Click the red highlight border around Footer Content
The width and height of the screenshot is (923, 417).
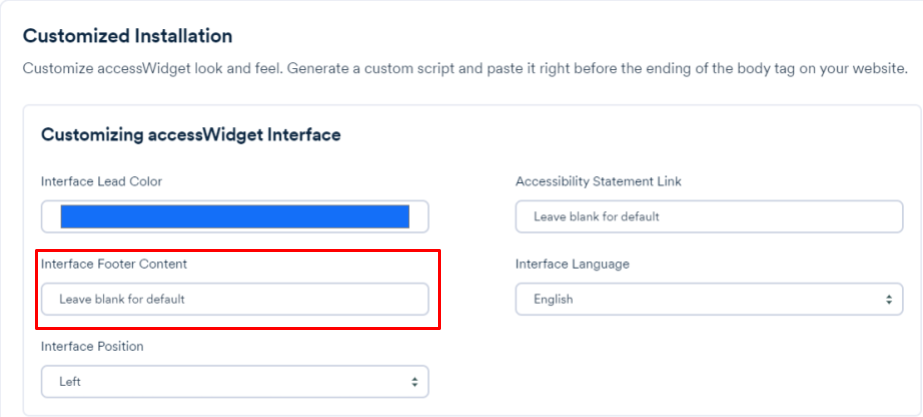point(439,290)
